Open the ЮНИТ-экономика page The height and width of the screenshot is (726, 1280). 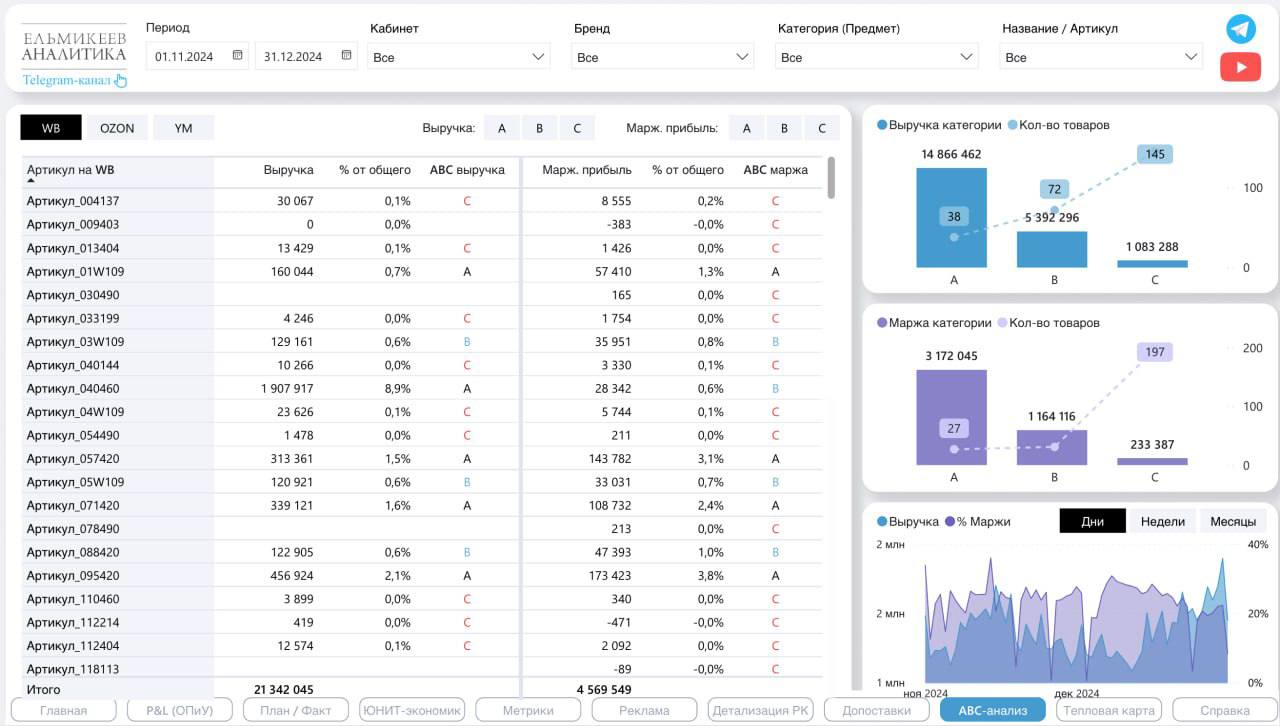point(412,710)
